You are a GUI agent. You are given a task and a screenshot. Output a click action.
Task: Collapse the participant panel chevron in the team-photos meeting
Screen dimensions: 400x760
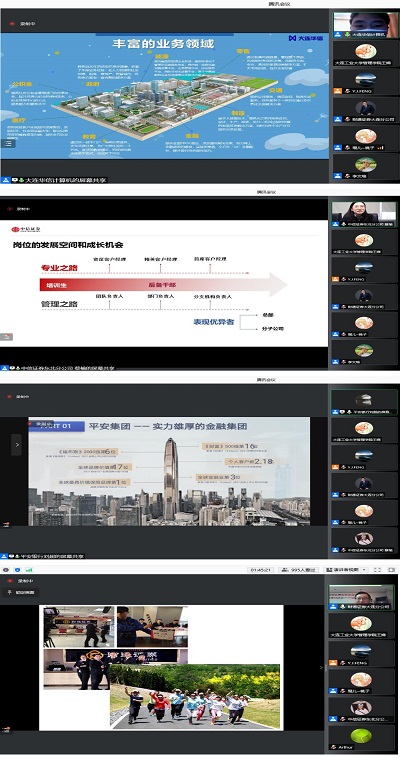pos(321,667)
